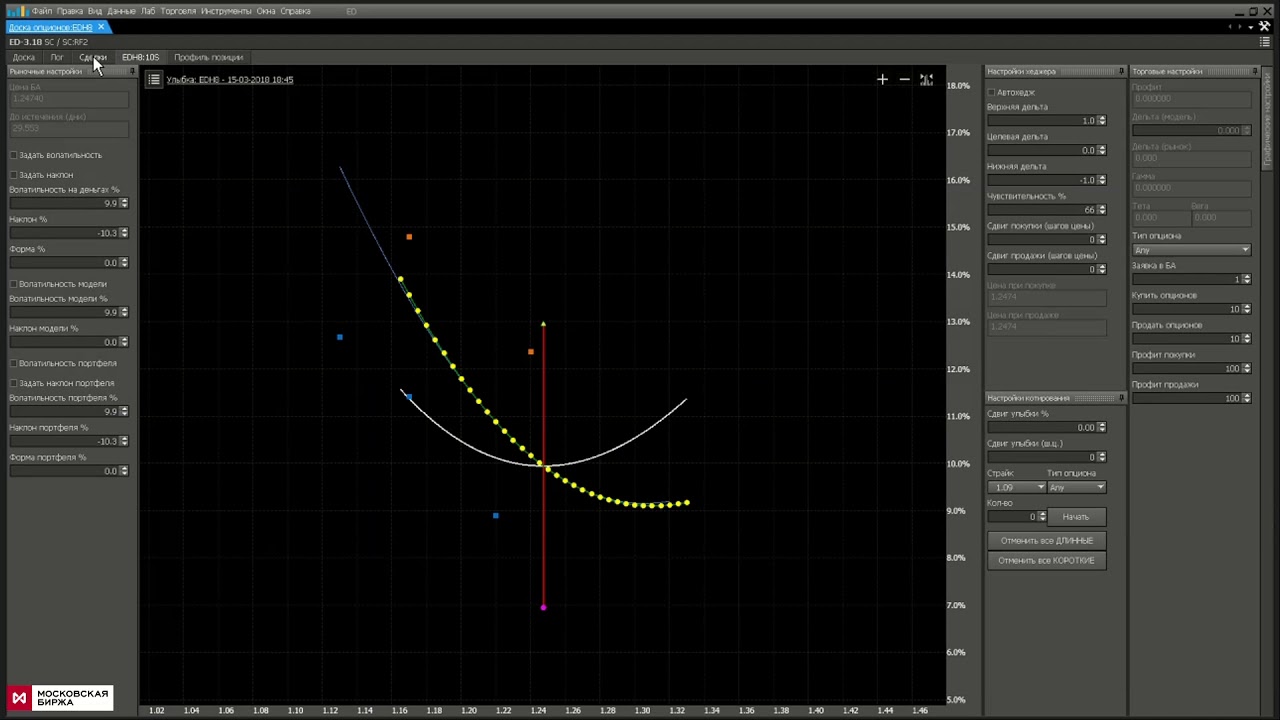This screenshot has height=720, width=1280.
Task: Switch to the Доска tab
Action: pyautogui.click(x=23, y=57)
